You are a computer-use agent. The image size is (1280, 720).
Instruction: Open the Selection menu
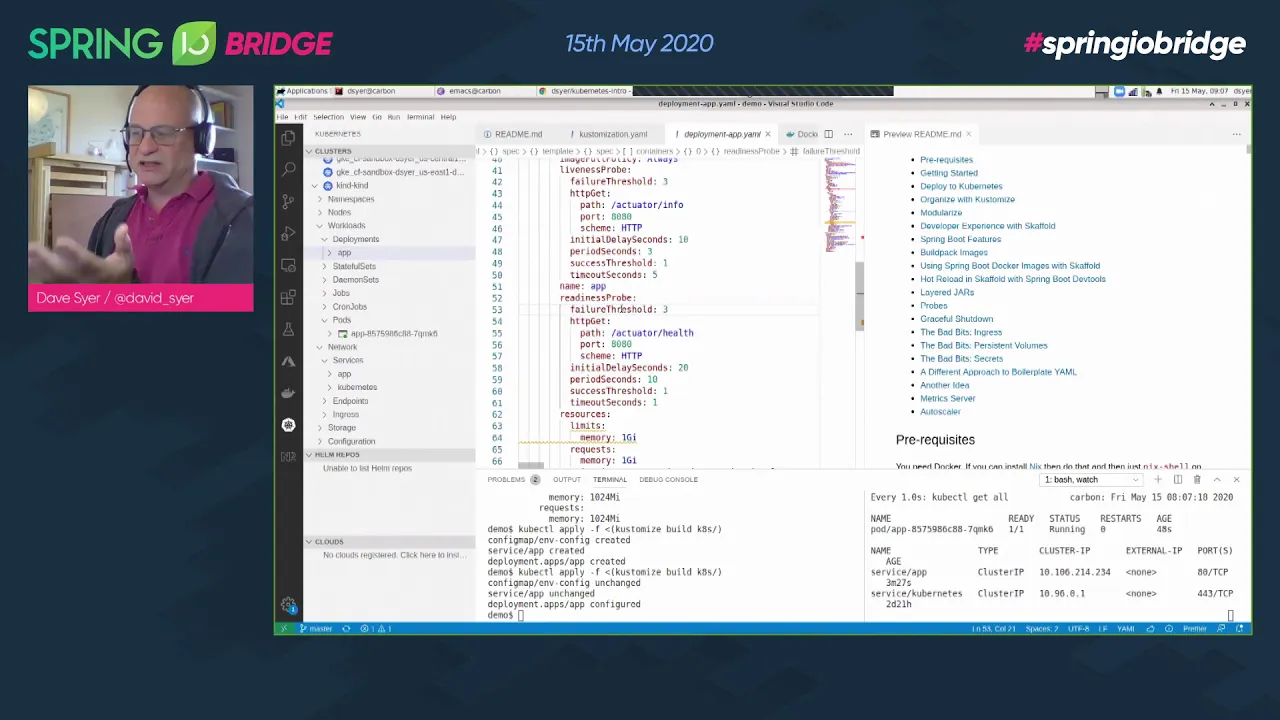[328, 117]
